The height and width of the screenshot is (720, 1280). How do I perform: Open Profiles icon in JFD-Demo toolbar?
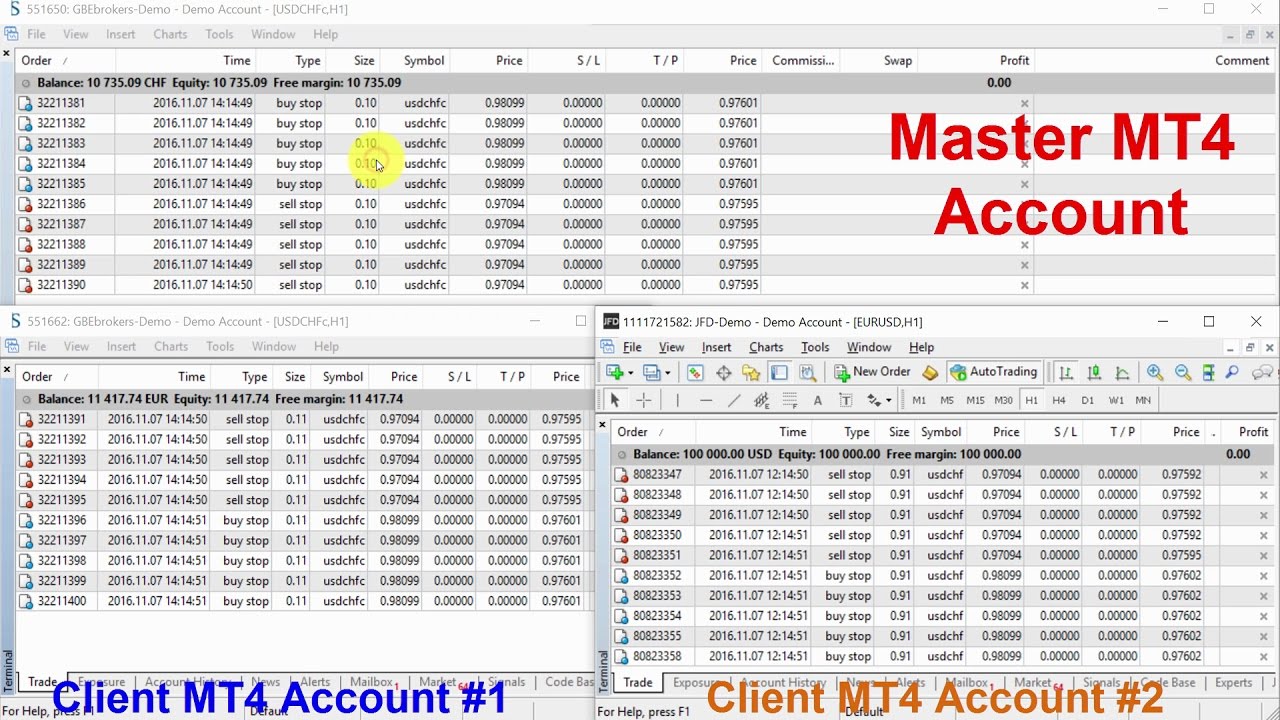(x=651, y=372)
